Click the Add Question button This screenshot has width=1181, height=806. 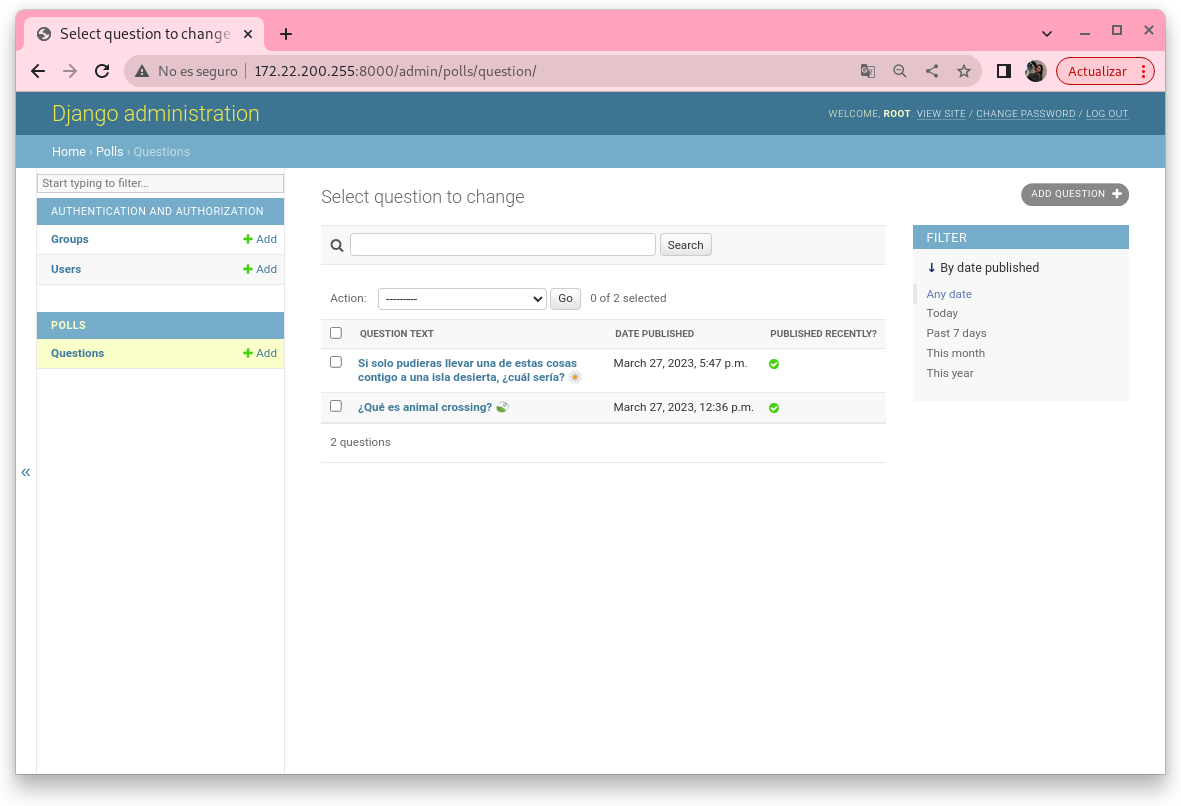tap(1074, 194)
